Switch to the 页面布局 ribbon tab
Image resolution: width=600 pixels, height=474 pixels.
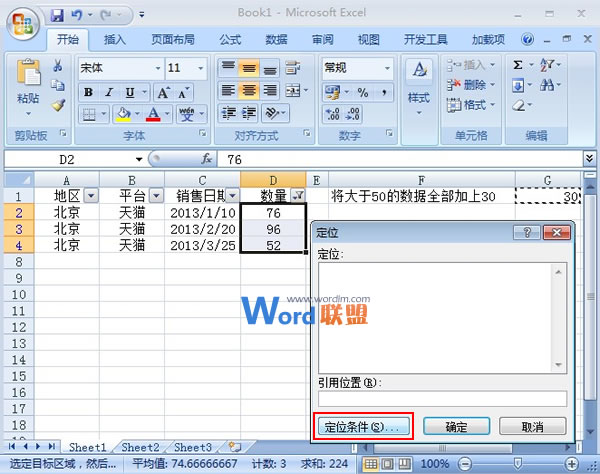pyautogui.click(x=173, y=39)
